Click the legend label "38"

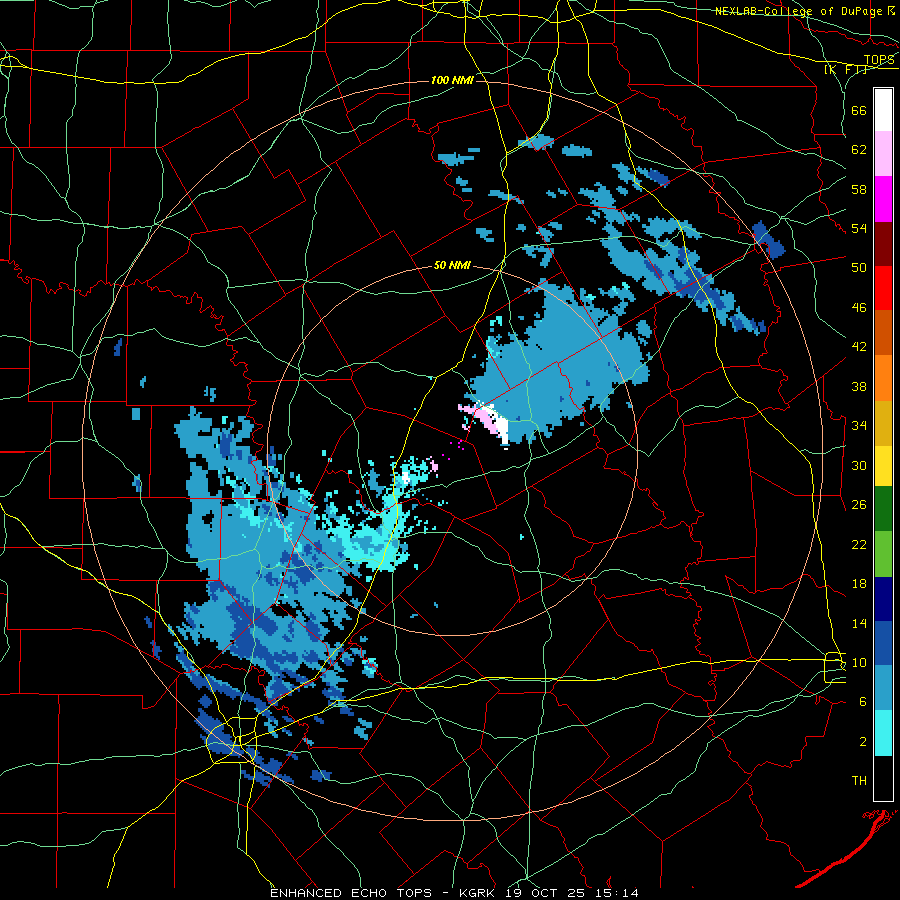(859, 386)
